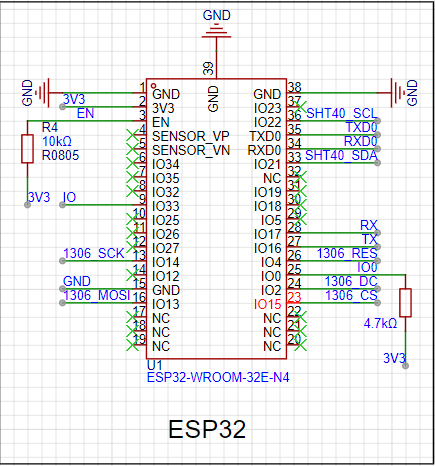This screenshot has width=435, height=466.
Task: Select the SHT40_SDA net label
Action: pyautogui.click(x=341, y=155)
